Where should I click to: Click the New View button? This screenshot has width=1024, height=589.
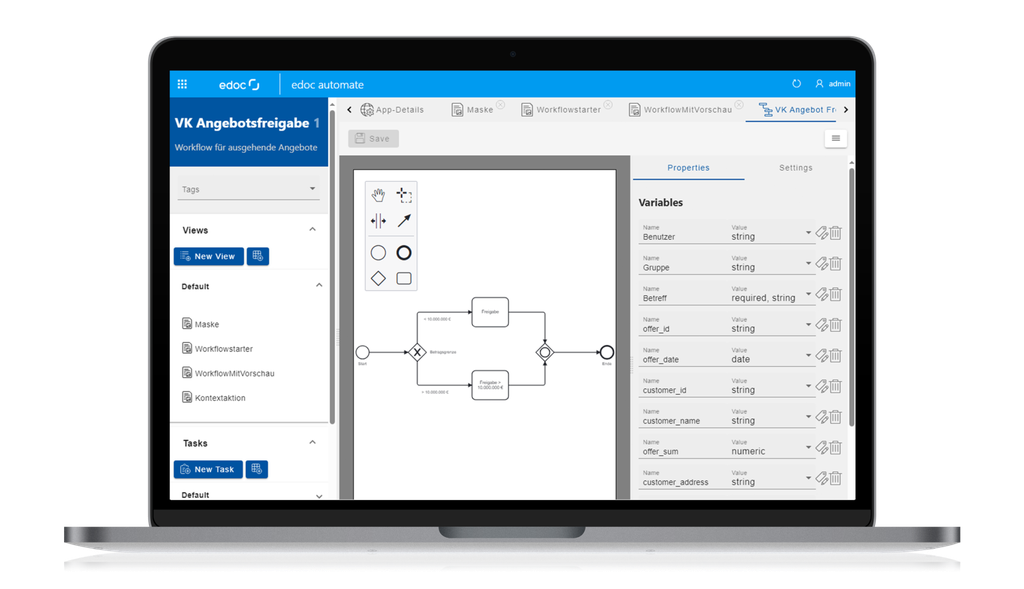(208, 256)
